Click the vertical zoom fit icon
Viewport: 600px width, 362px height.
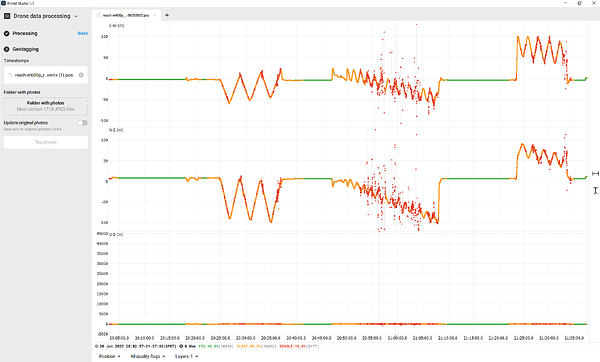(595, 190)
